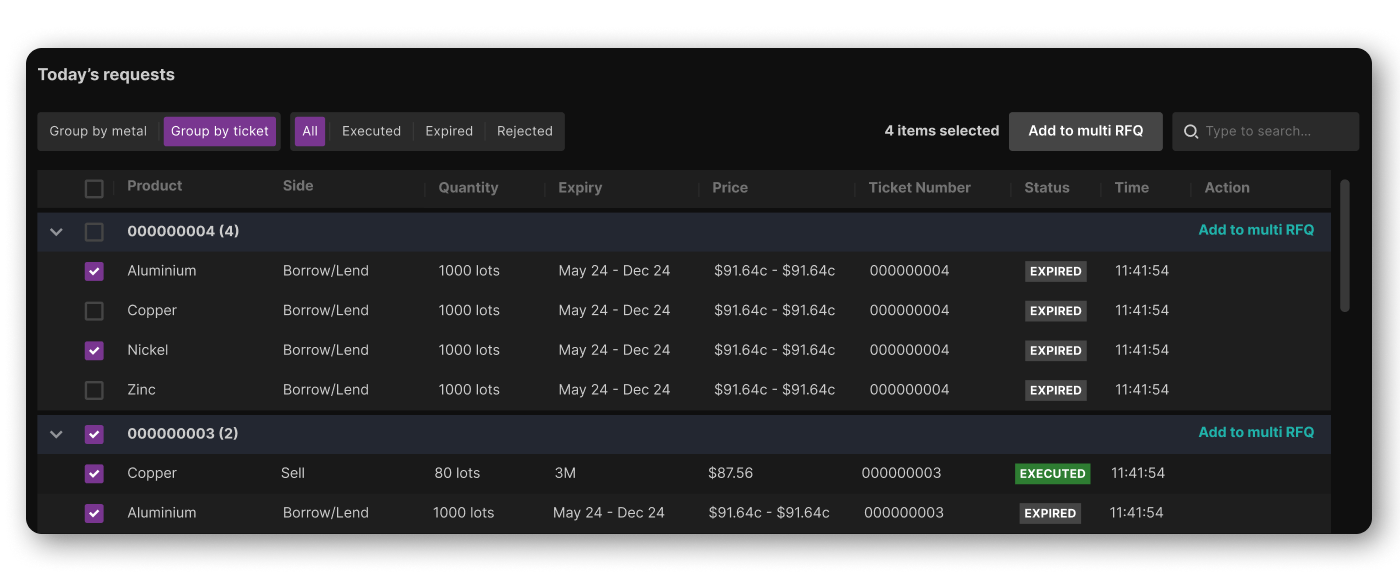The height and width of the screenshot is (580, 1400).
Task: Check the 000000004 group checkbox
Action: tap(94, 232)
